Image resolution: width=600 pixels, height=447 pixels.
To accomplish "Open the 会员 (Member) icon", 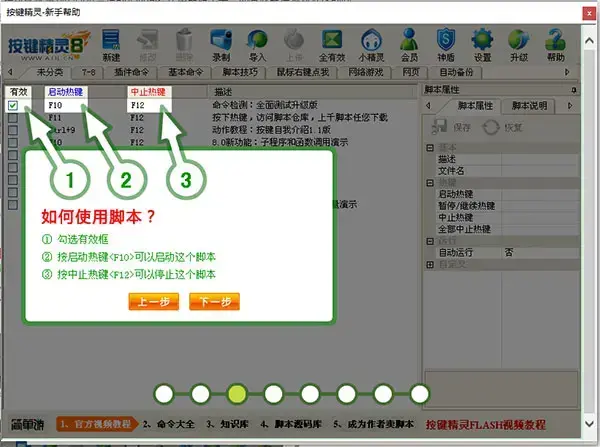I will coord(409,45).
